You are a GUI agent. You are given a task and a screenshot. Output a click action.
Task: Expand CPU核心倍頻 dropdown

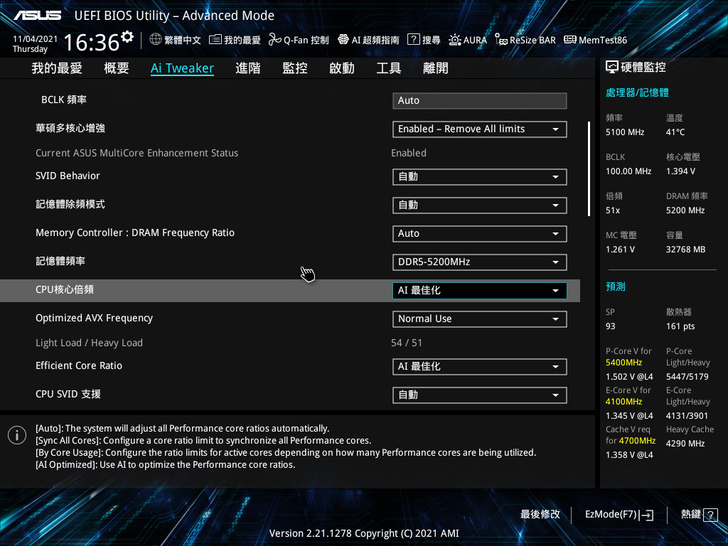[x=480, y=291]
